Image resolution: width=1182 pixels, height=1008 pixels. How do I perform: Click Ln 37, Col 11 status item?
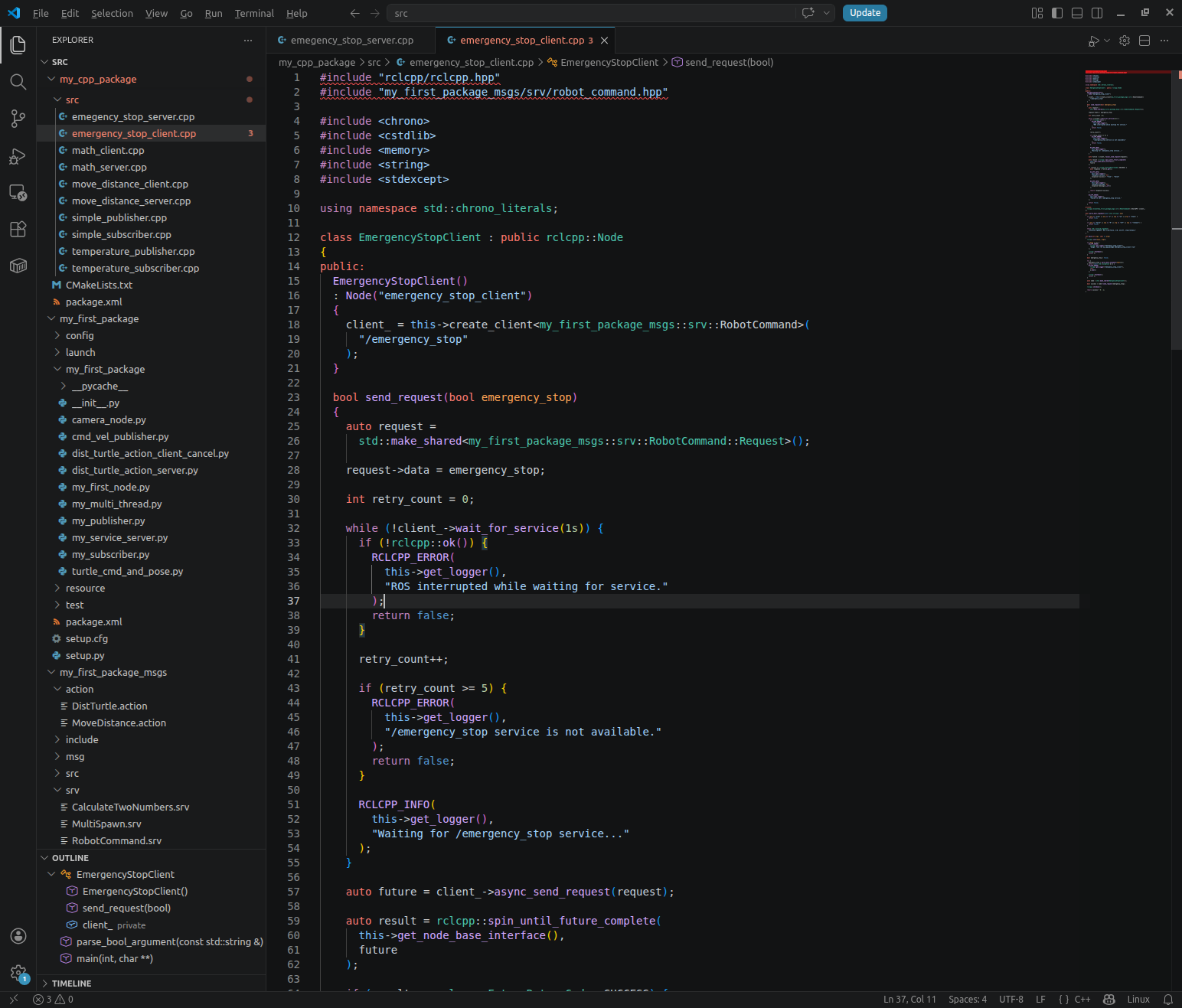pyautogui.click(x=909, y=1000)
